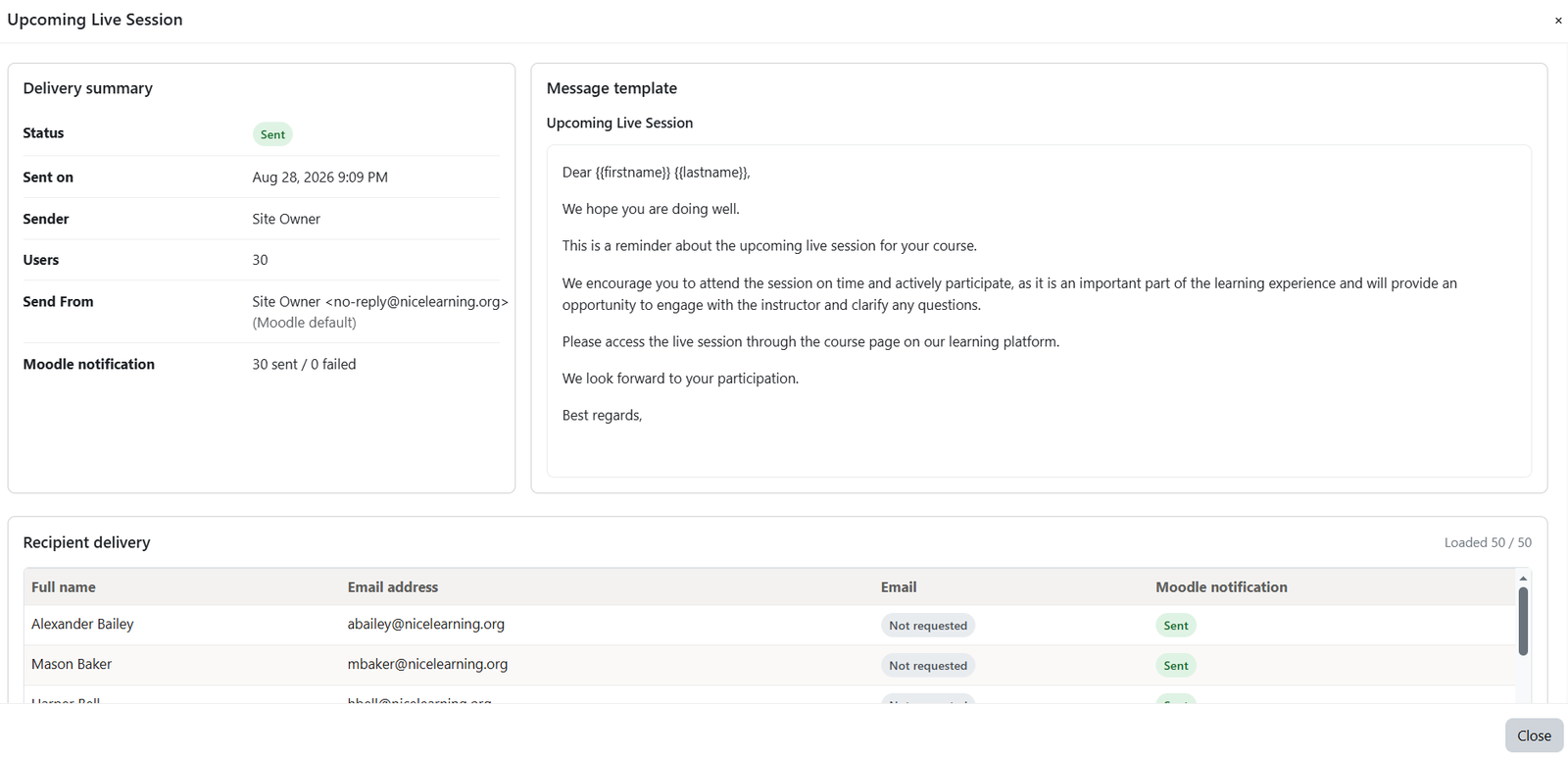Click the Dear {{firstname}} {{lastname}} line
This screenshot has width=1568, height=760.
coord(657,173)
